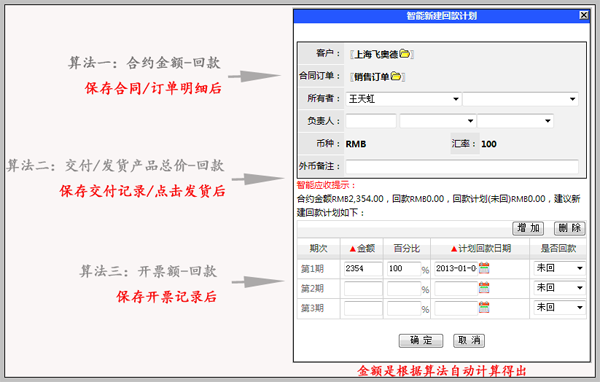
Task: Click the 金额 column header
Action: (362, 248)
